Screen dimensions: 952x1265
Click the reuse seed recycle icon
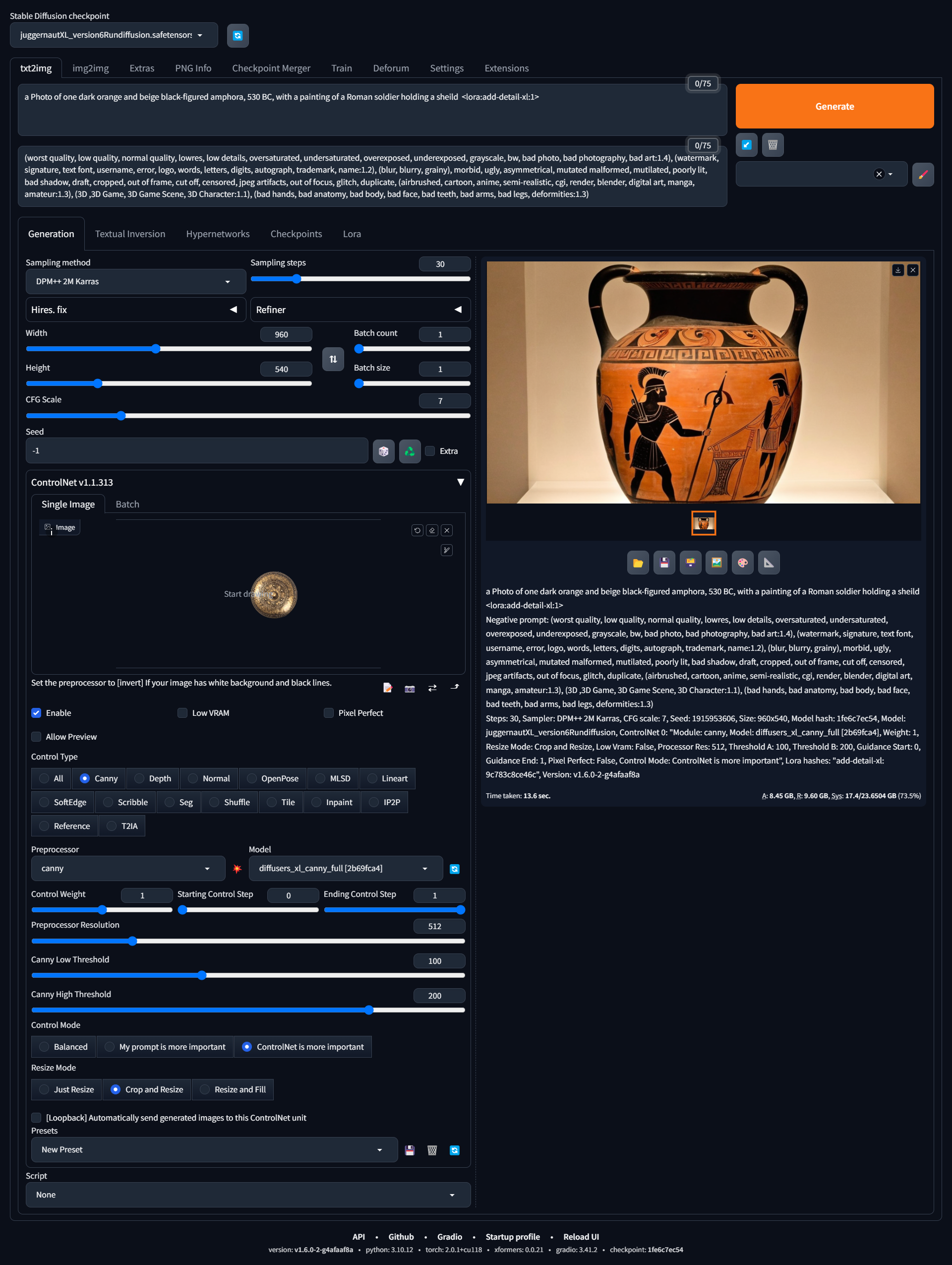(x=410, y=451)
